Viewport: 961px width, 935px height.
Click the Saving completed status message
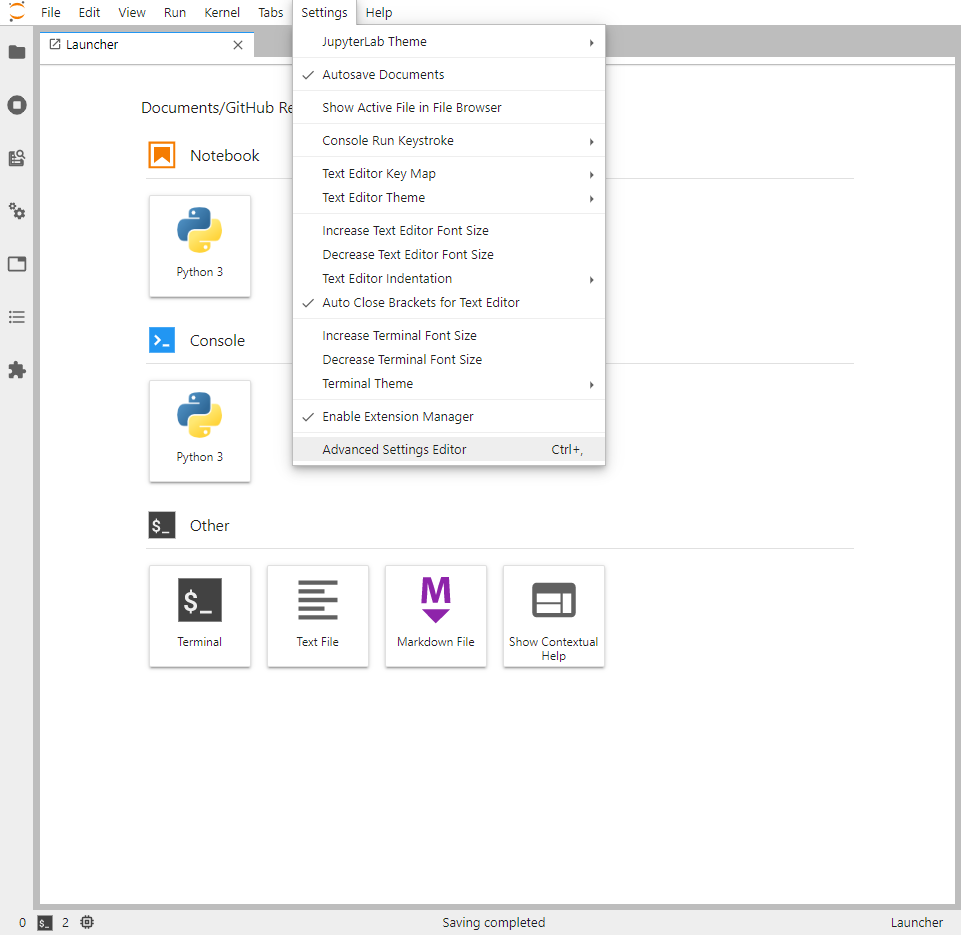tap(494, 923)
